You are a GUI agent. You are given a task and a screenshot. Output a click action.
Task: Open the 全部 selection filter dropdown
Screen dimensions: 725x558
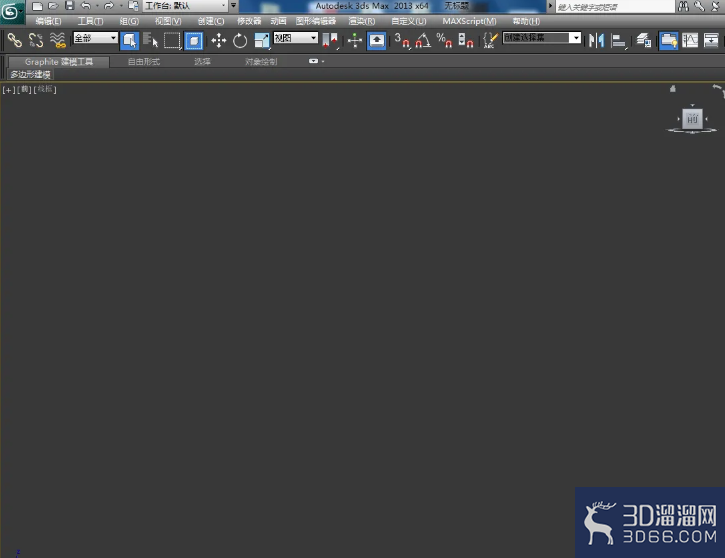[95, 38]
